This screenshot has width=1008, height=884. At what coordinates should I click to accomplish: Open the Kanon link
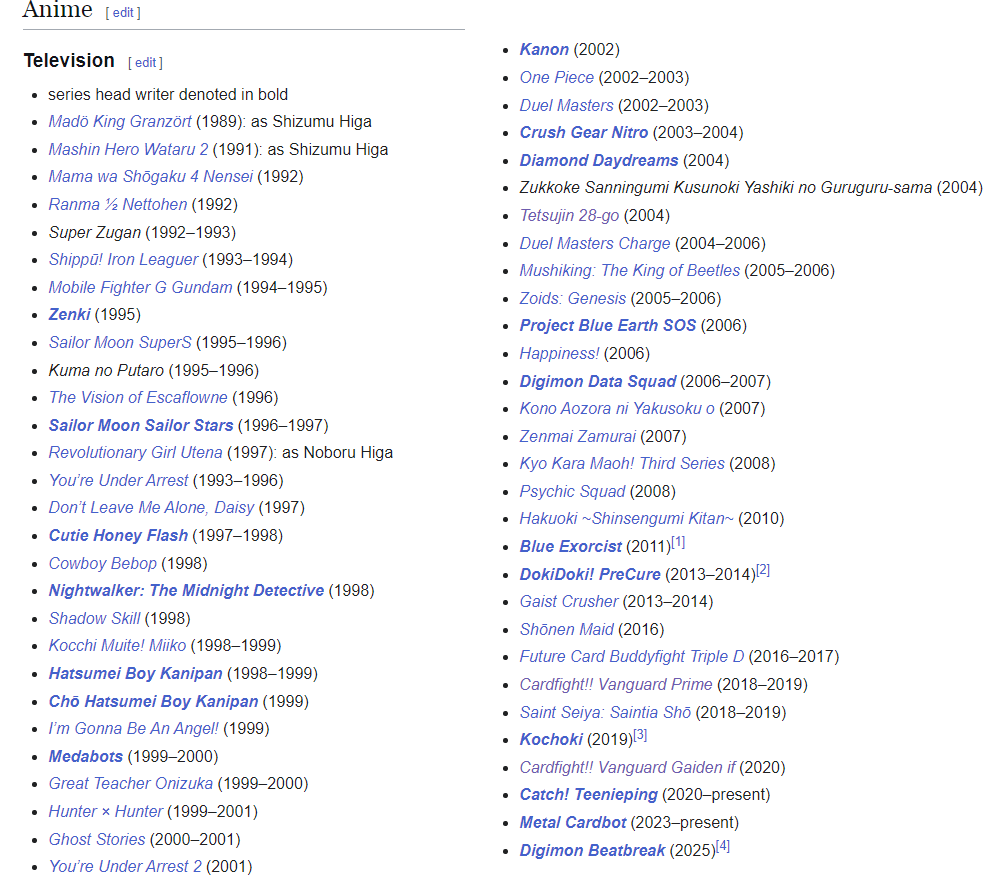point(544,50)
